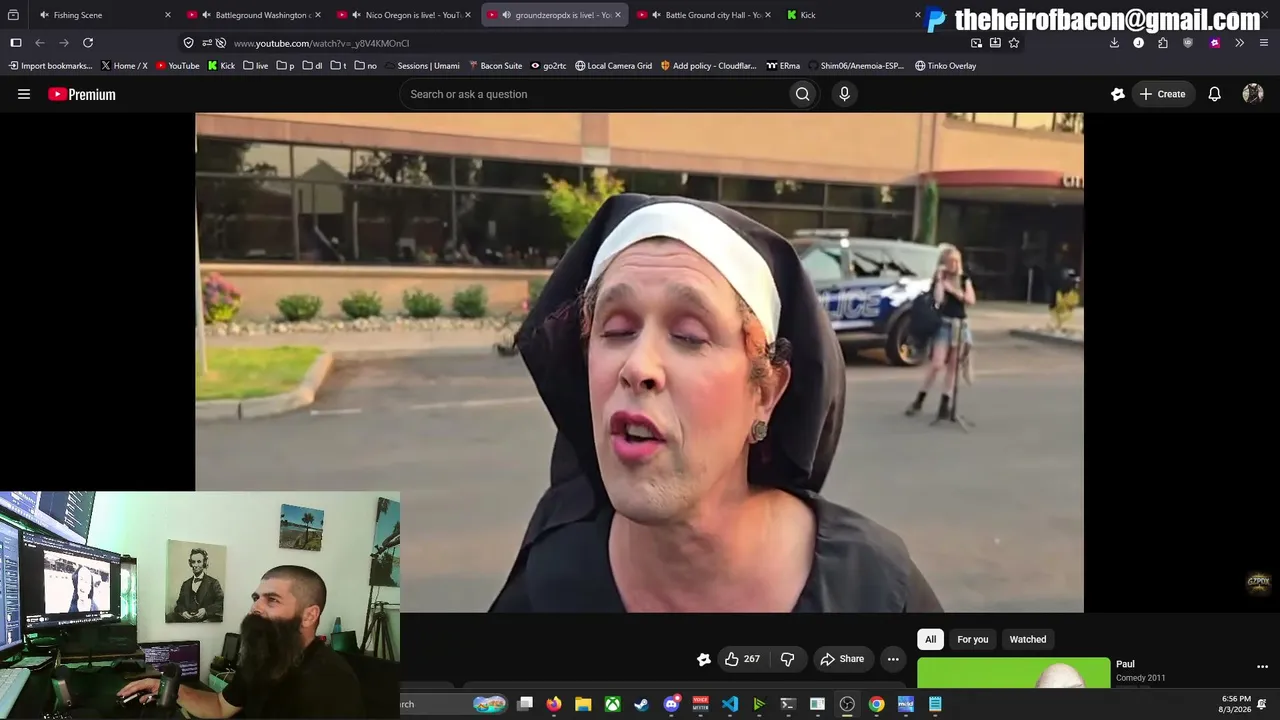Switch to Battleground Washington tab
Screen dimensions: 1280x720
(255, 15)
